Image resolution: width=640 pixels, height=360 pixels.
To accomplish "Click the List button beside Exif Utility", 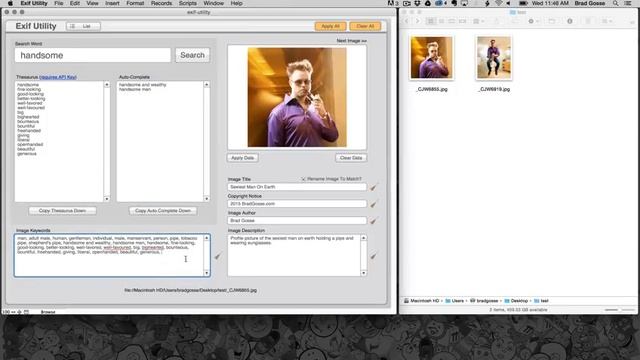I will click(83, 26).
